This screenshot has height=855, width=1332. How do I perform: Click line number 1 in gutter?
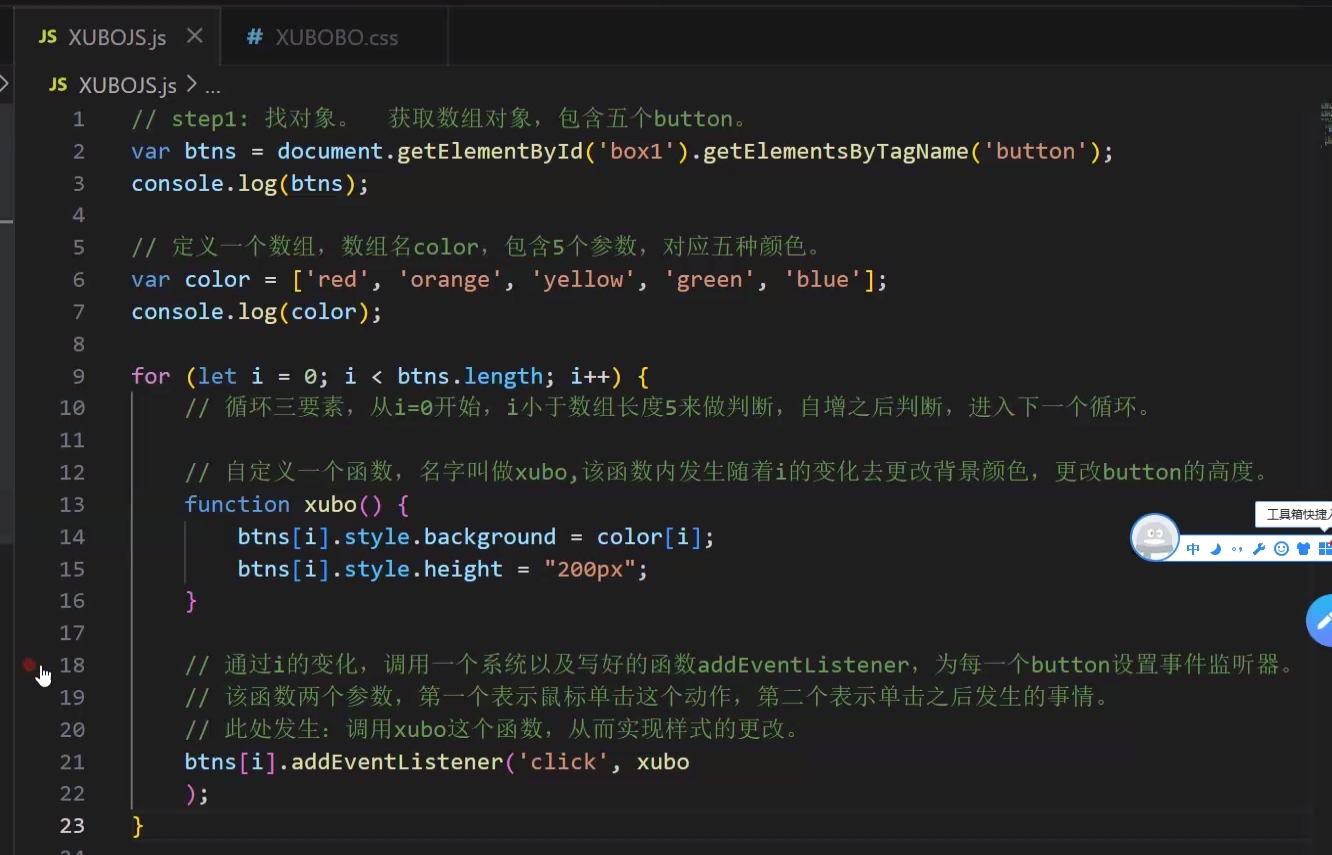pyautogui.click(x=79, y=119)
